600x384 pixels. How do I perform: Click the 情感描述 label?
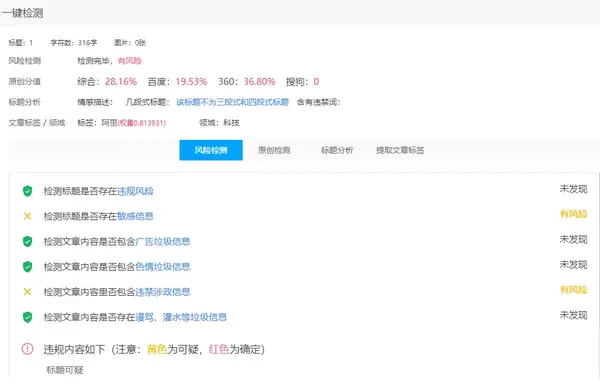[x=95, y=102]
